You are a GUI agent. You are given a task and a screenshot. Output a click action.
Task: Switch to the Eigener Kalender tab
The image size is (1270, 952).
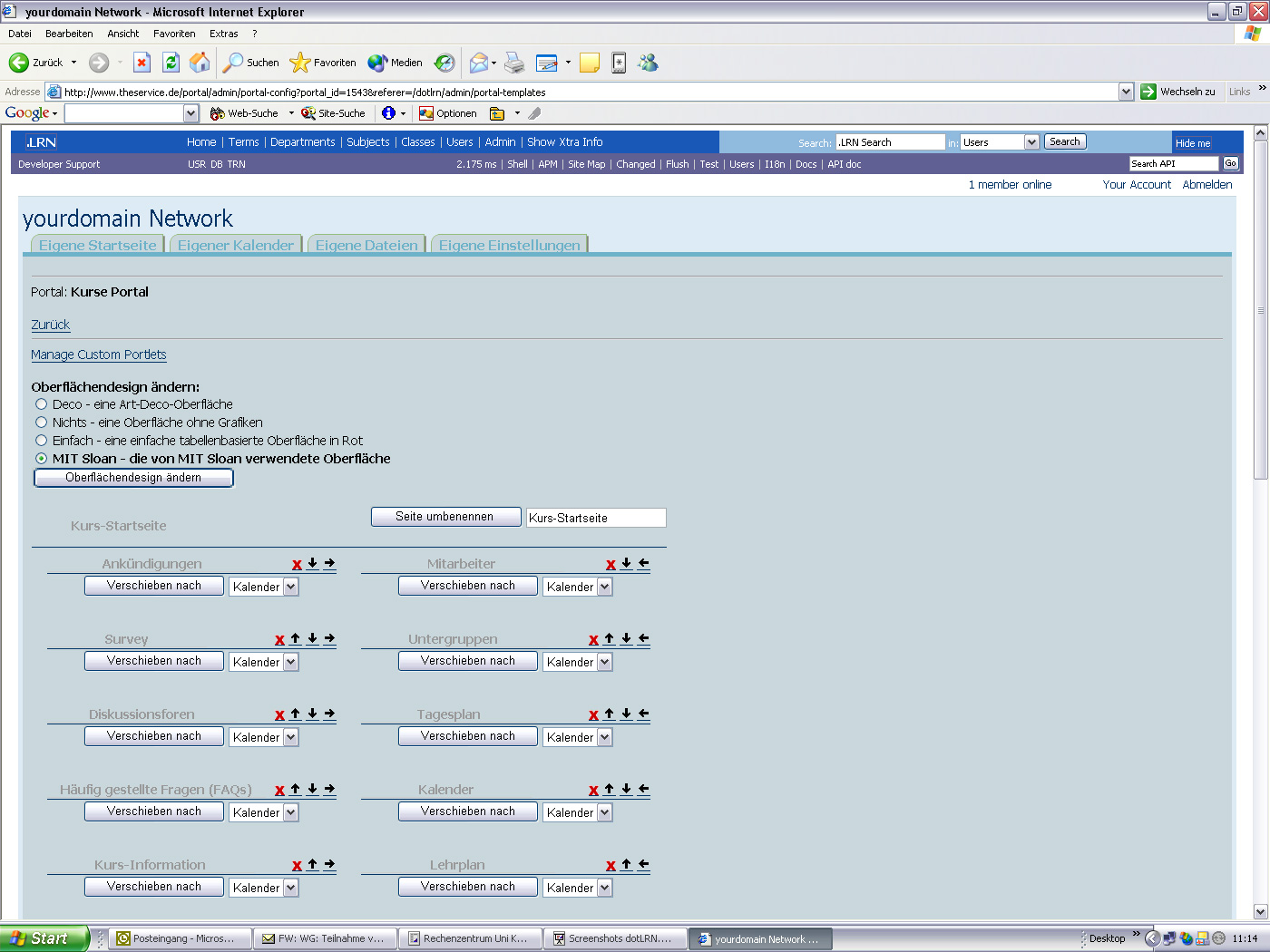point(235,245)
